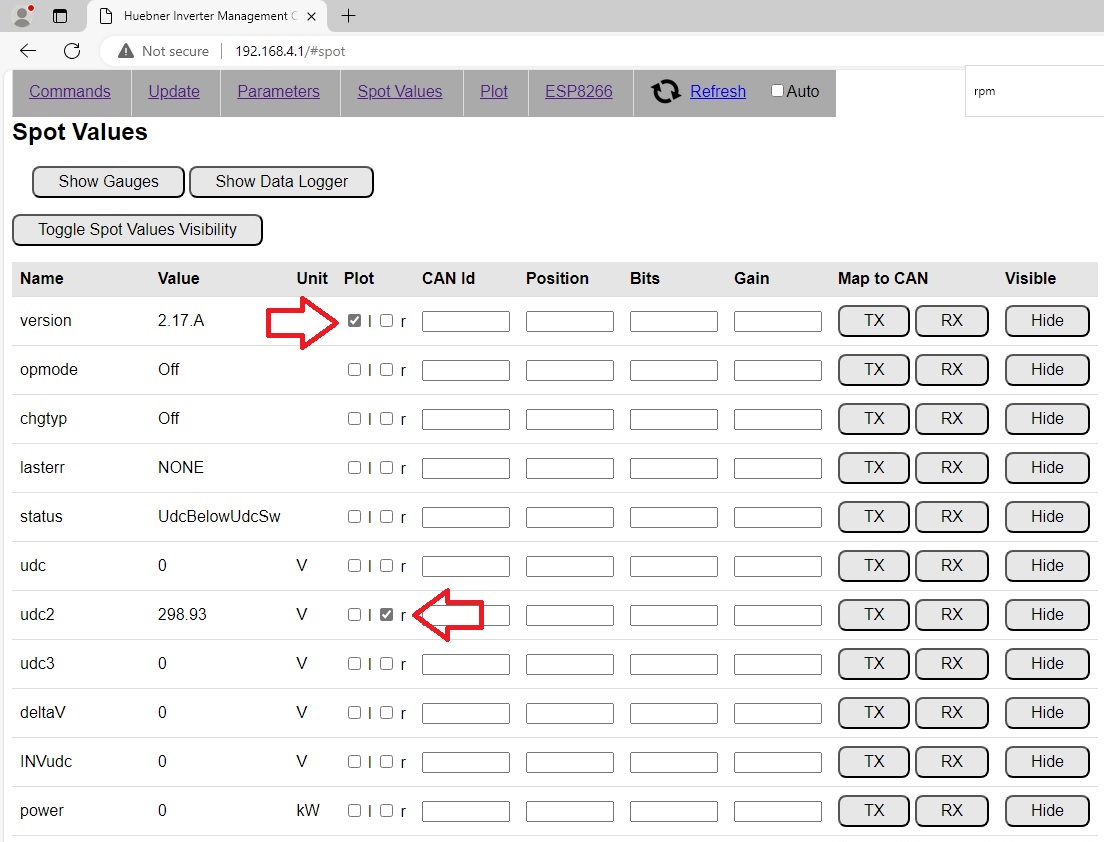Hide the udc2 spot value row

(1047, 615)
